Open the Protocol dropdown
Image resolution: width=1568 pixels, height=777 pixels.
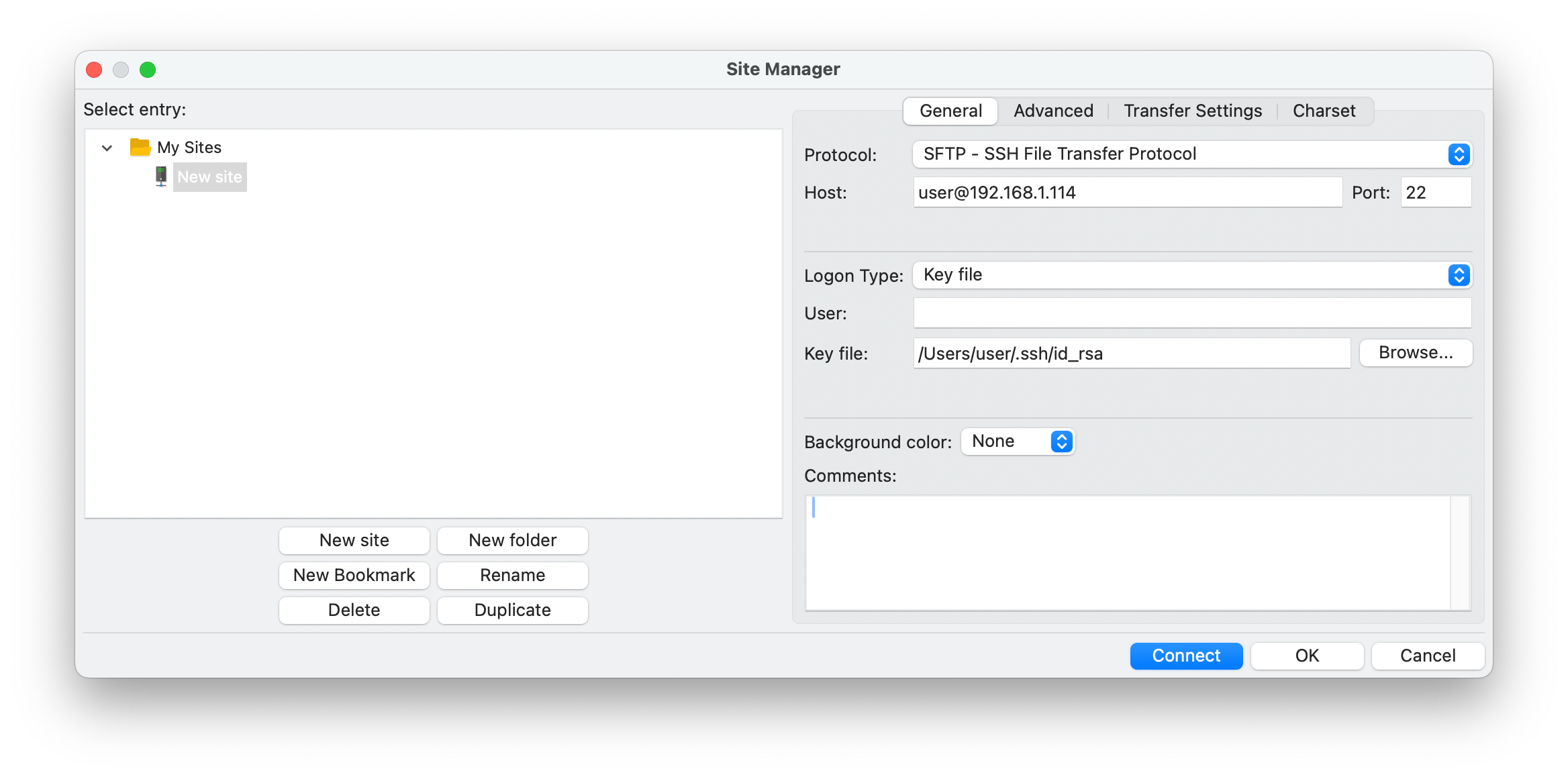(x=1458, y=154)
